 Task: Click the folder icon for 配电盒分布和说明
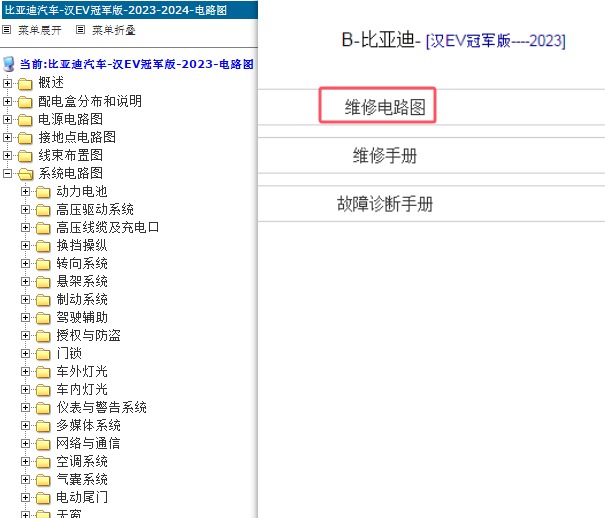(x=25, y=101)
